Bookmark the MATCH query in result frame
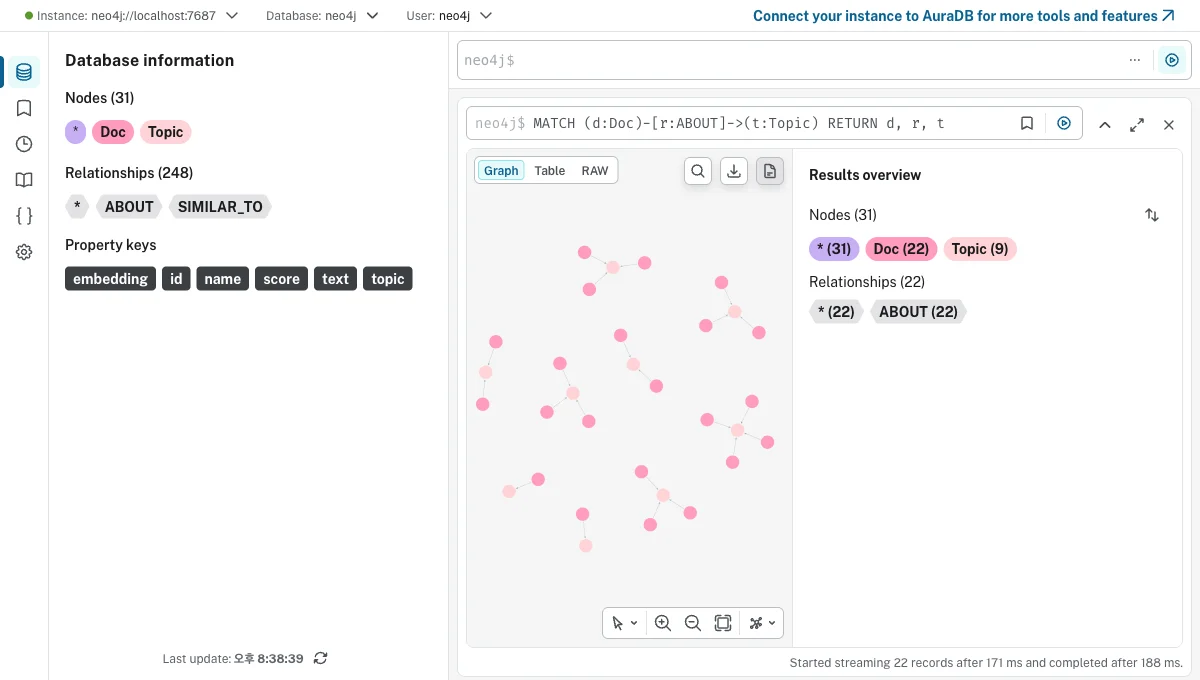Image resolution: width=1200 pixels, height=680 pixels. pyautogui.click(x=1026, y=123)
